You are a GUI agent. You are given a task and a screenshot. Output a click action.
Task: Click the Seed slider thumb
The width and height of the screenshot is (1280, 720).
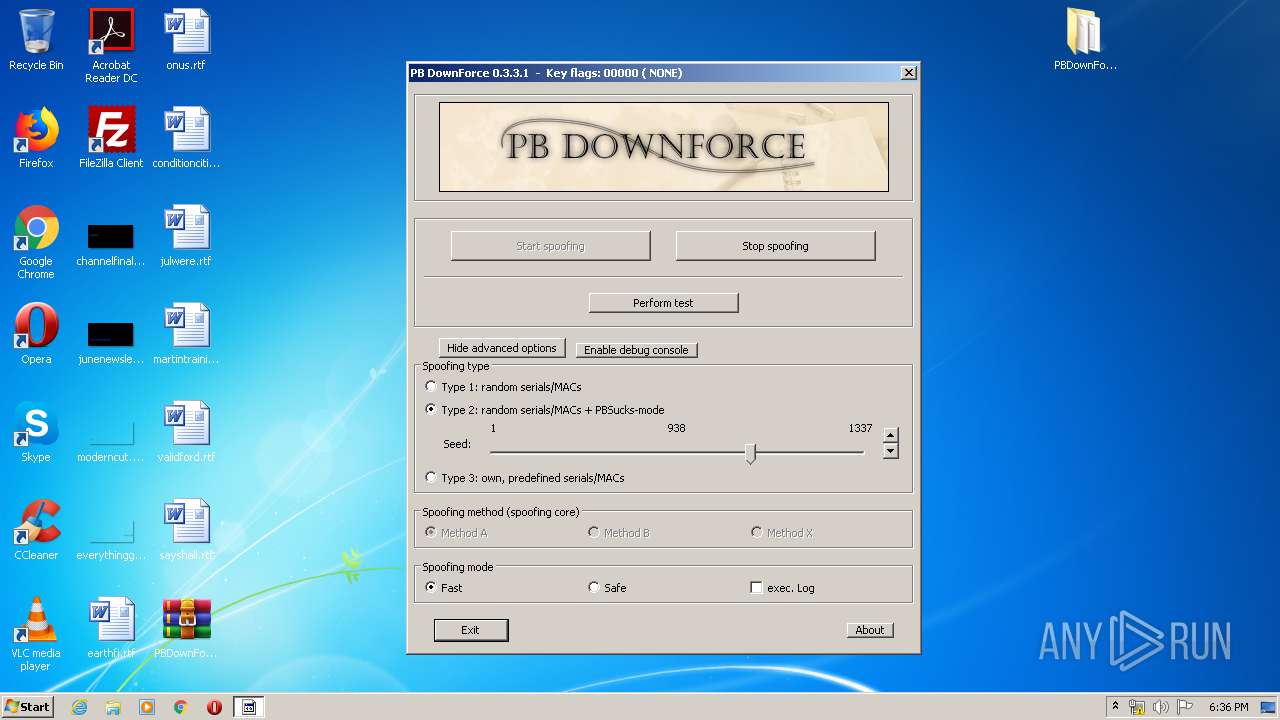(x=750, y=454)
